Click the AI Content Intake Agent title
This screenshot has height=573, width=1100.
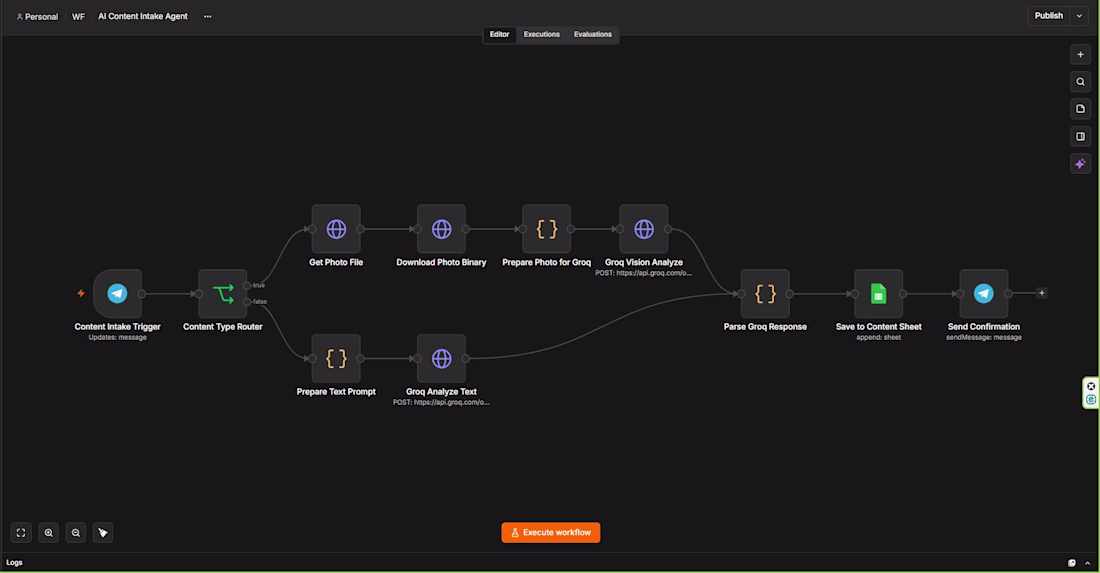coord(142,16)
